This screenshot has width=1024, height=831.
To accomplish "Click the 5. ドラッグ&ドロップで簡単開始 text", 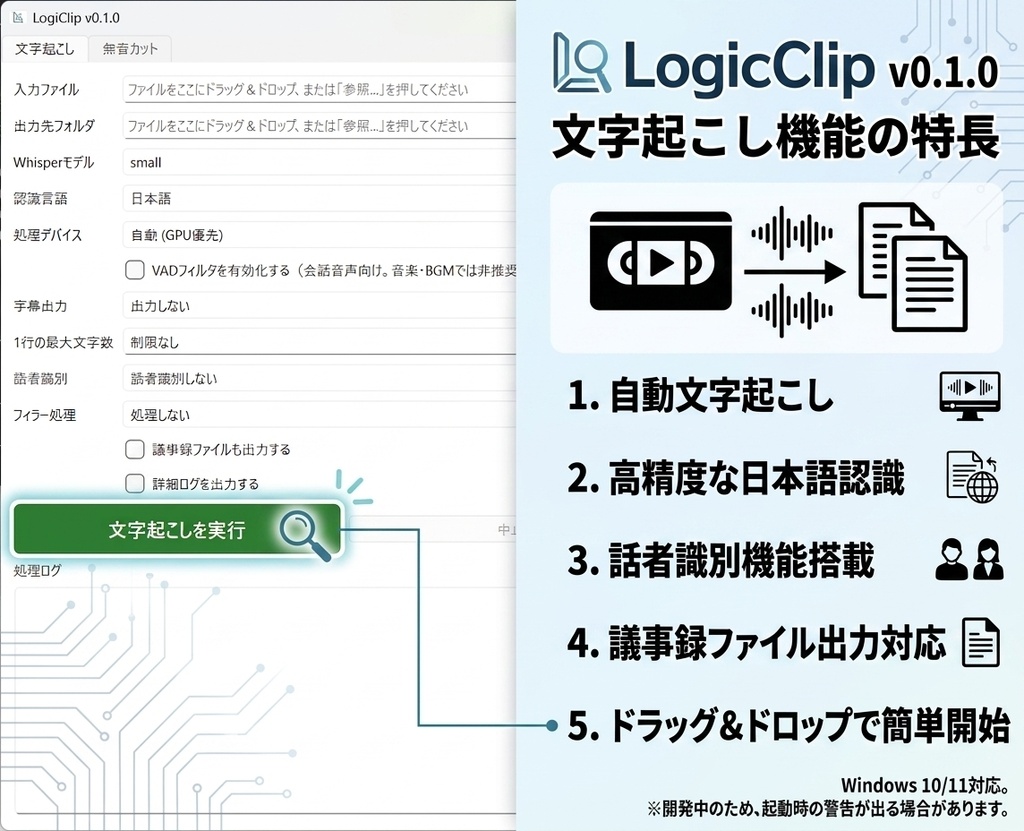I will (789, 725).
